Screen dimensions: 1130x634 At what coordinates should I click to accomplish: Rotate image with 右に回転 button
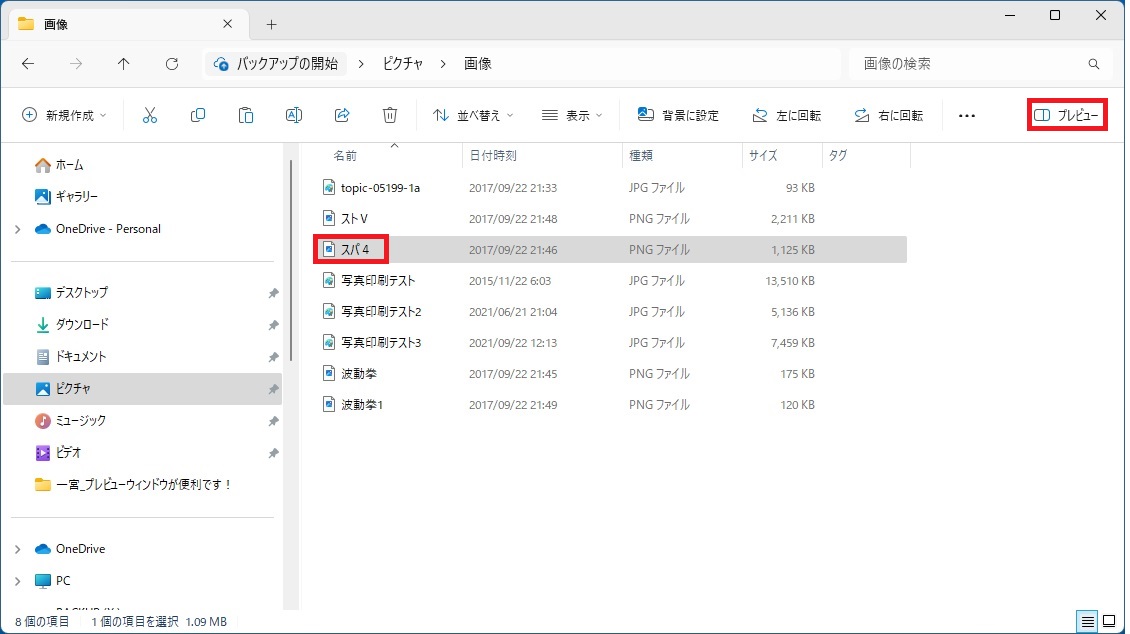pos(888,115)
